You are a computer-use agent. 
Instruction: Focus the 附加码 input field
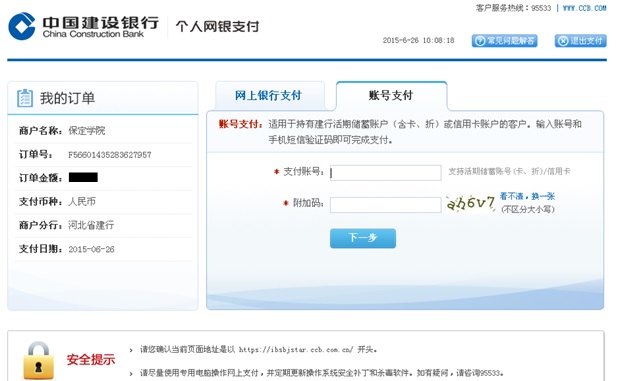tap(385, 205)
